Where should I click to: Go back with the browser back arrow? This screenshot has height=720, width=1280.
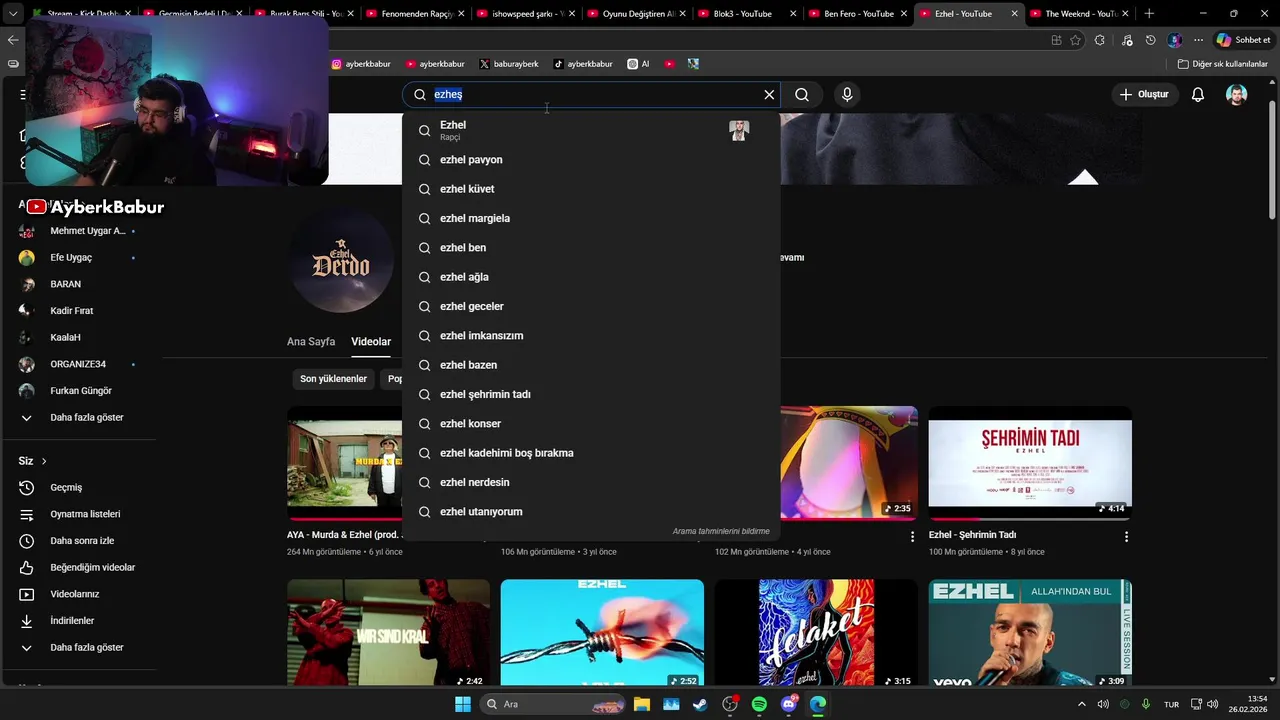tap(13, 40)
